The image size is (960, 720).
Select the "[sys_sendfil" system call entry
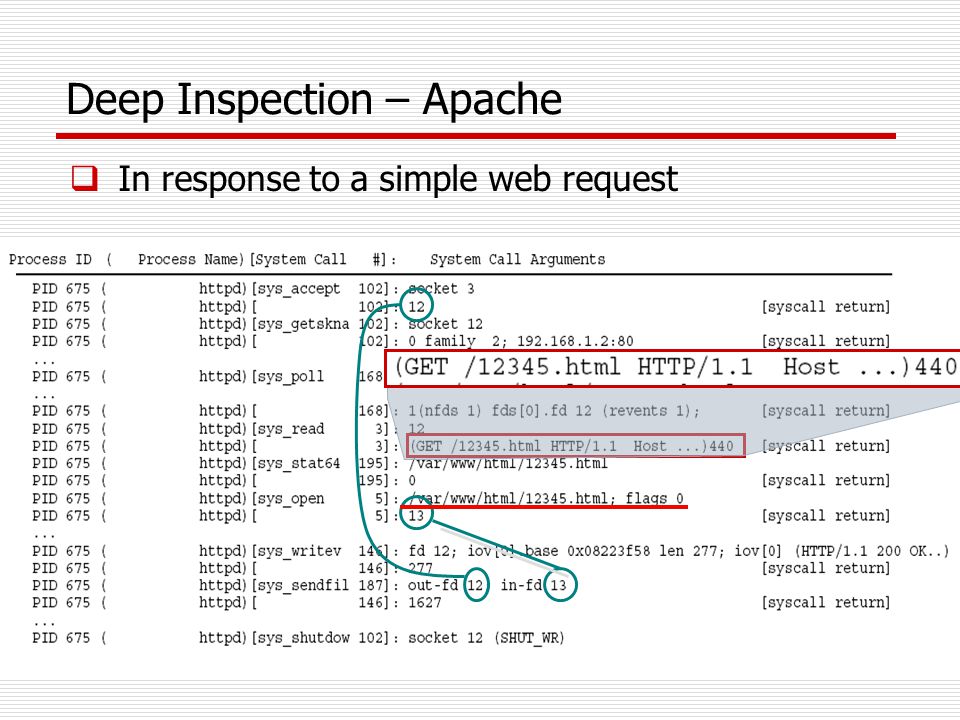(x=300, y=585)
